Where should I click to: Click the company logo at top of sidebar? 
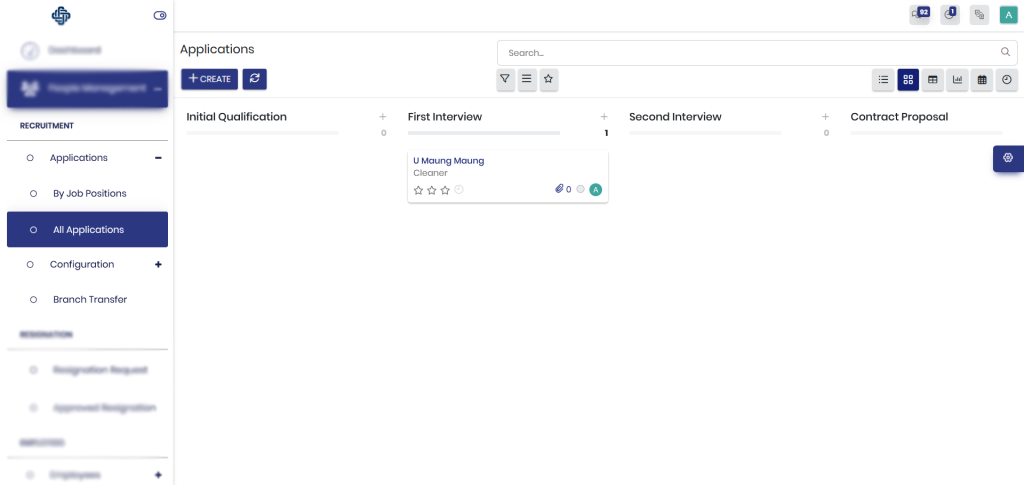click(x=61, y=16)
